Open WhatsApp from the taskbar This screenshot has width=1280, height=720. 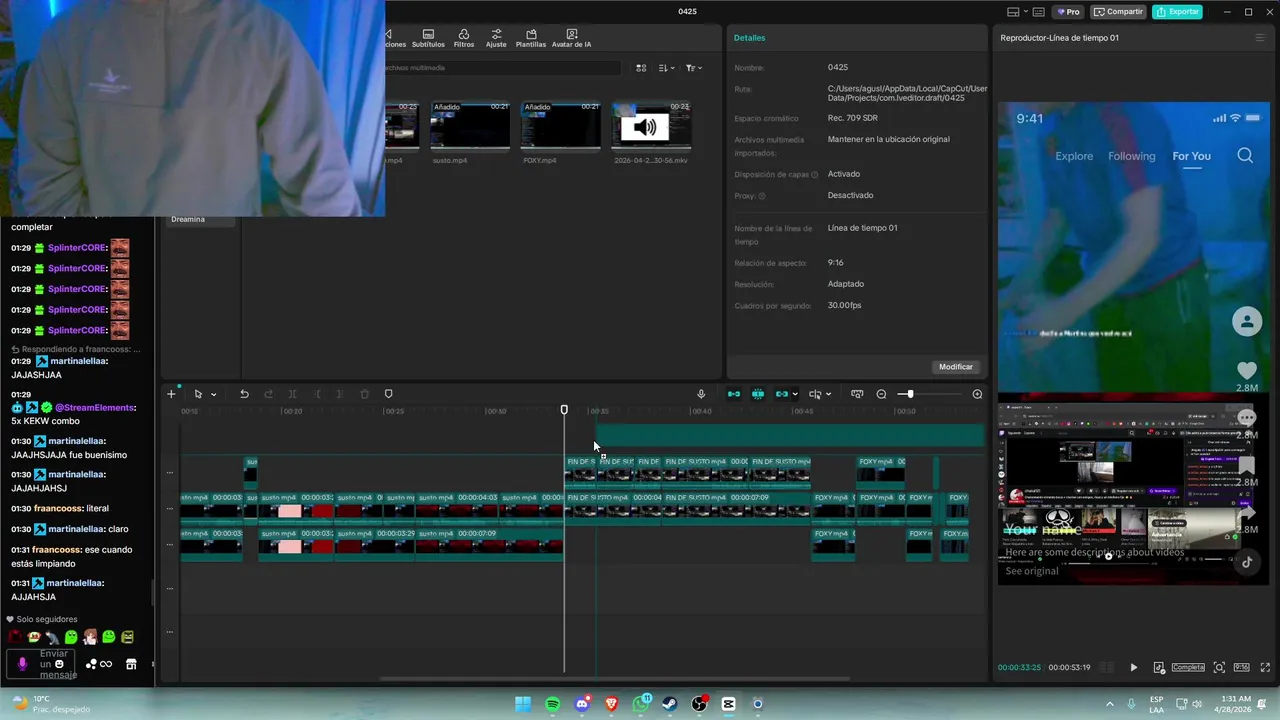click(641, 704)
